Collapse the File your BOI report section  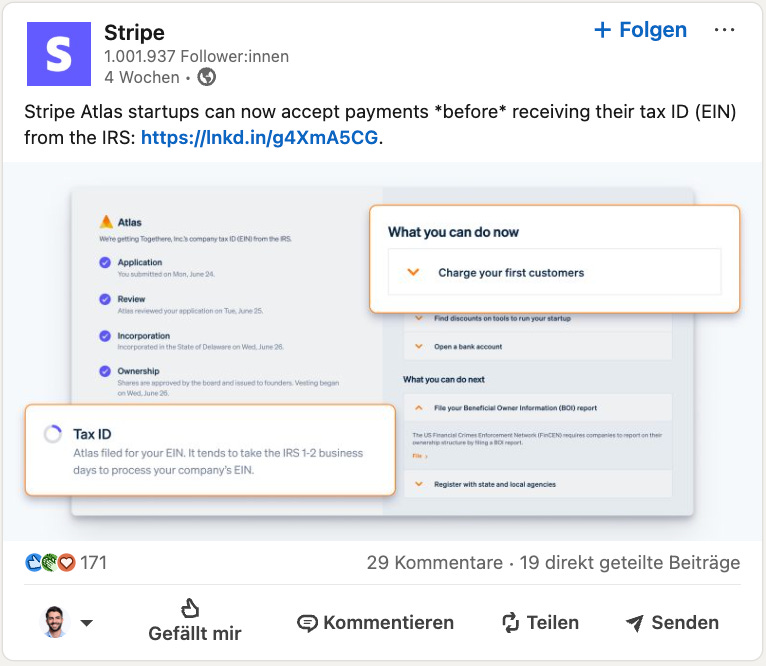coord(419,408)
